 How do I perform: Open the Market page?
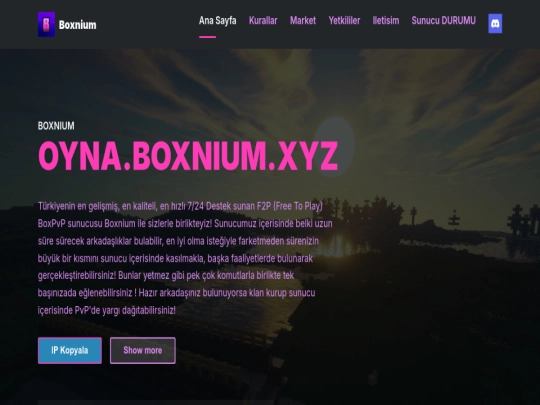coord(303,20)
